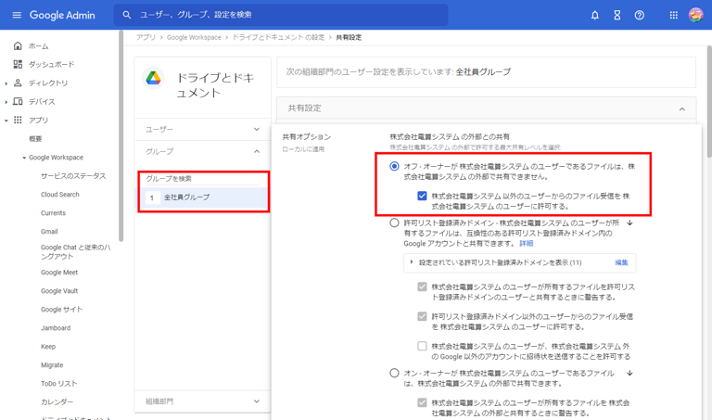Open Gmail in sidebar
The height and width of the screenshot is (420, 712).
pyautogui.click(x=49, y=232)
